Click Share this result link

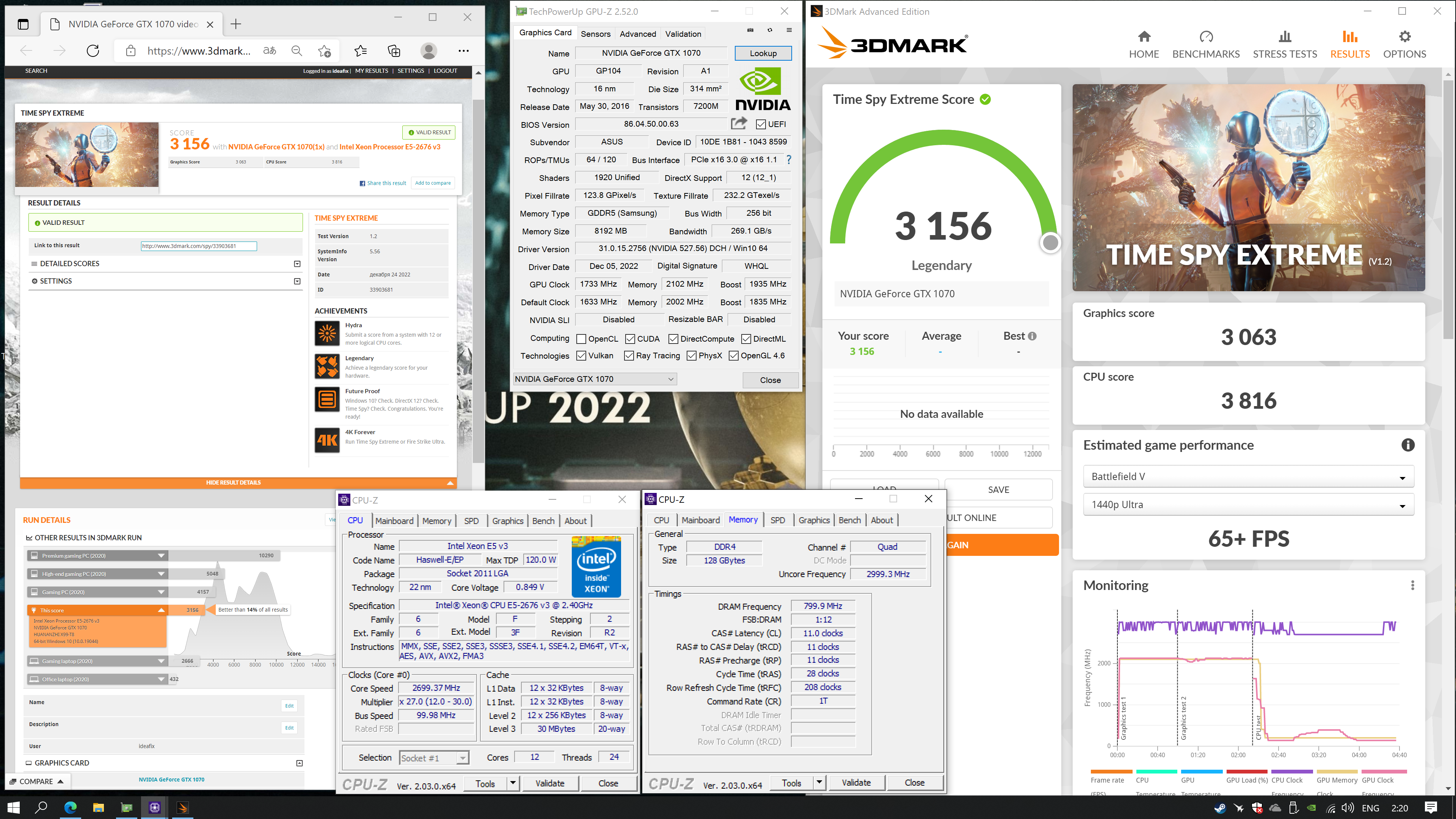(x=383, y=183)
